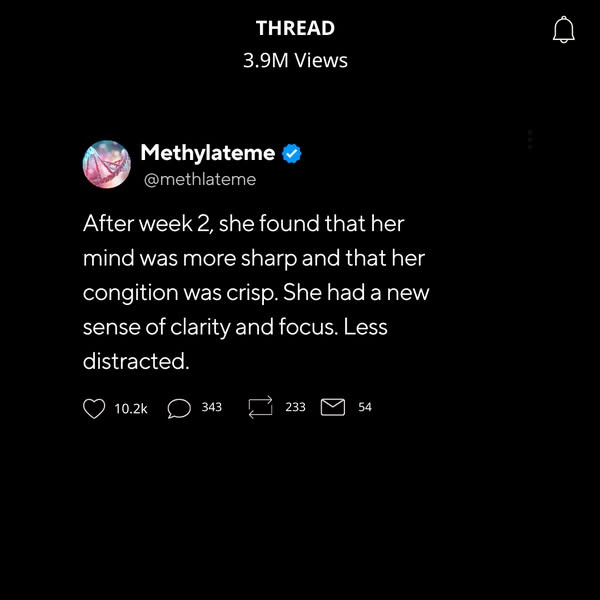Open the three-dot more options menu
600x600 pixels.
530,140
